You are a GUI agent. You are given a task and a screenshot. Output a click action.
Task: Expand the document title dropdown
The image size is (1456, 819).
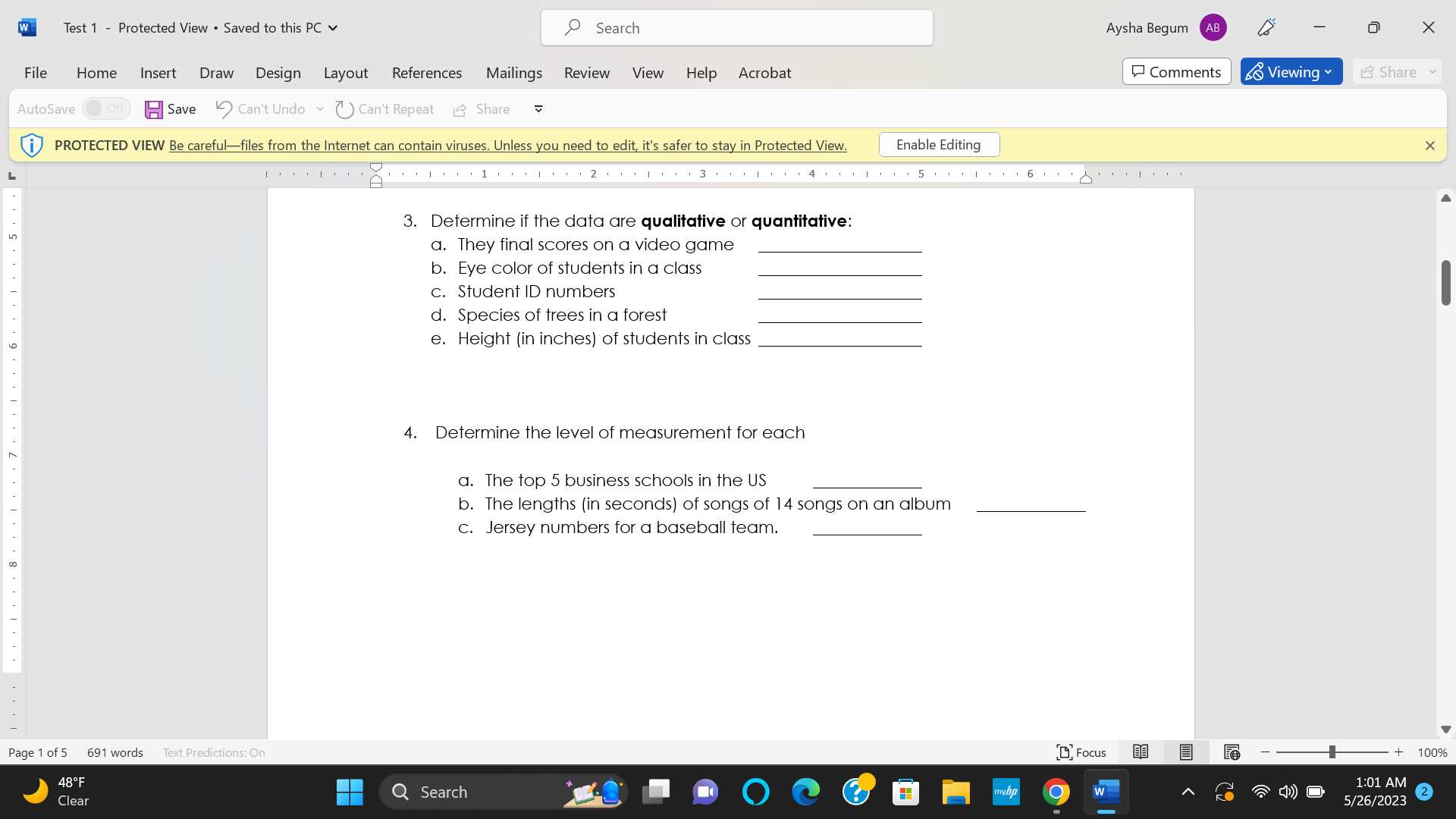click(x=332, y=27)
